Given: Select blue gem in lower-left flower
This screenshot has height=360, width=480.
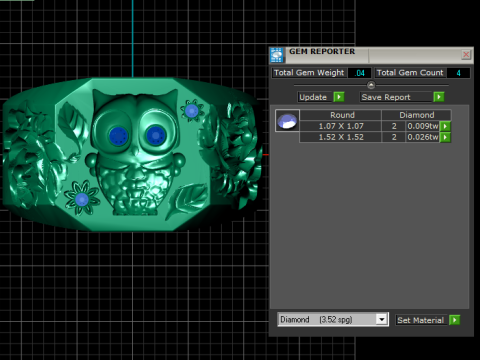Looking at the screenshot, I should 82,200.
